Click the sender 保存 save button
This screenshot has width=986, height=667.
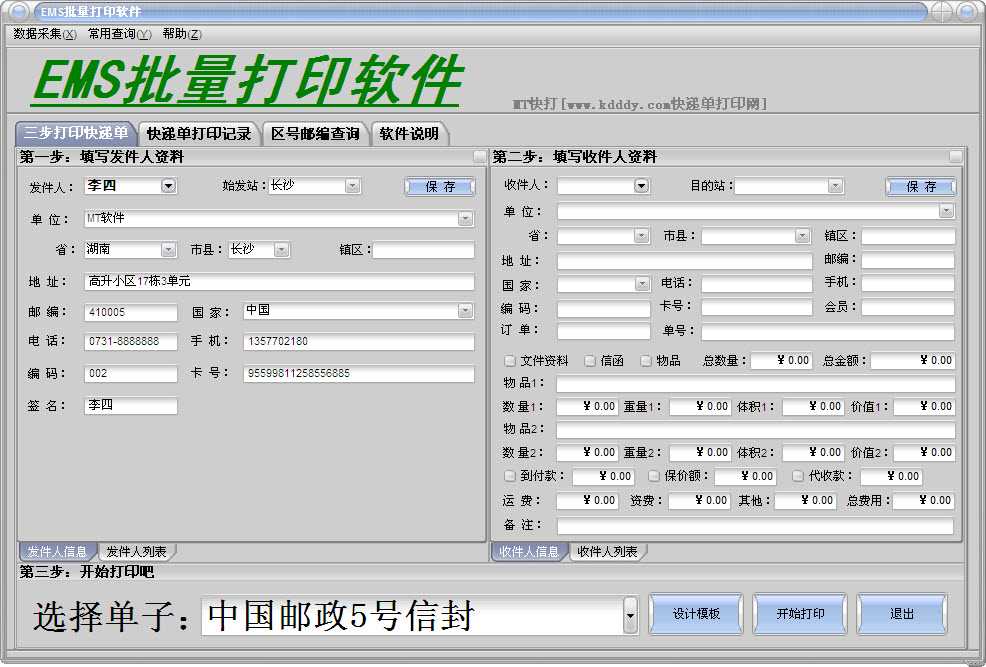coord(439,186)
